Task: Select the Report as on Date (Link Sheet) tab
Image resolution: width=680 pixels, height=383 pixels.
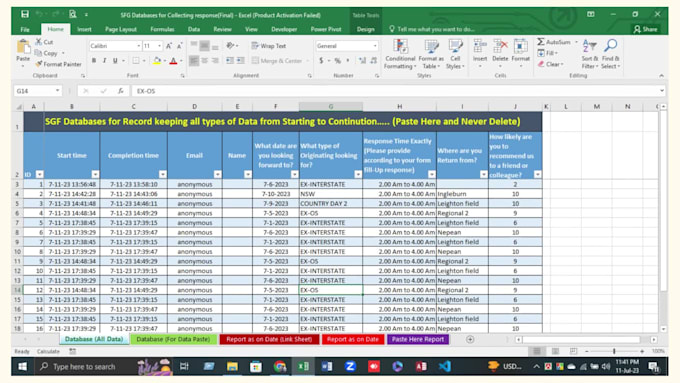Action: coord(269,339)
